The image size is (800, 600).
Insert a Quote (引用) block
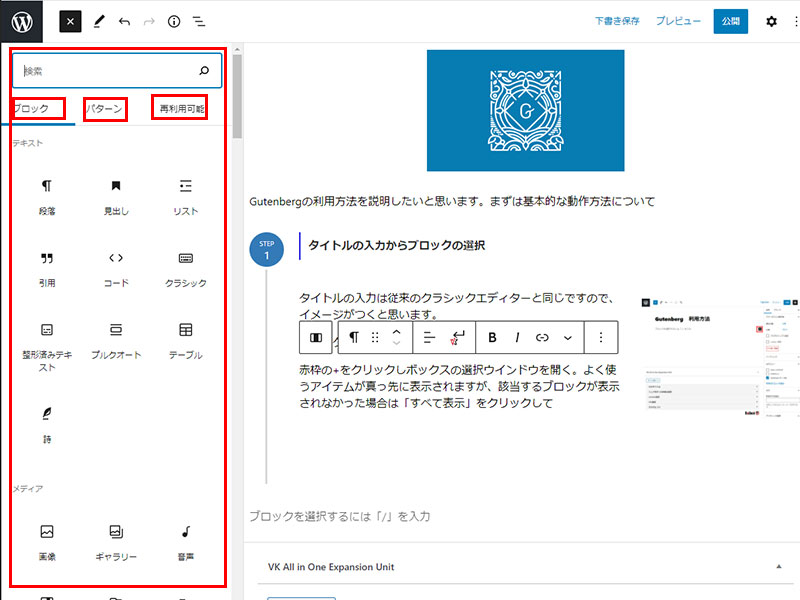tap(47, 266)
